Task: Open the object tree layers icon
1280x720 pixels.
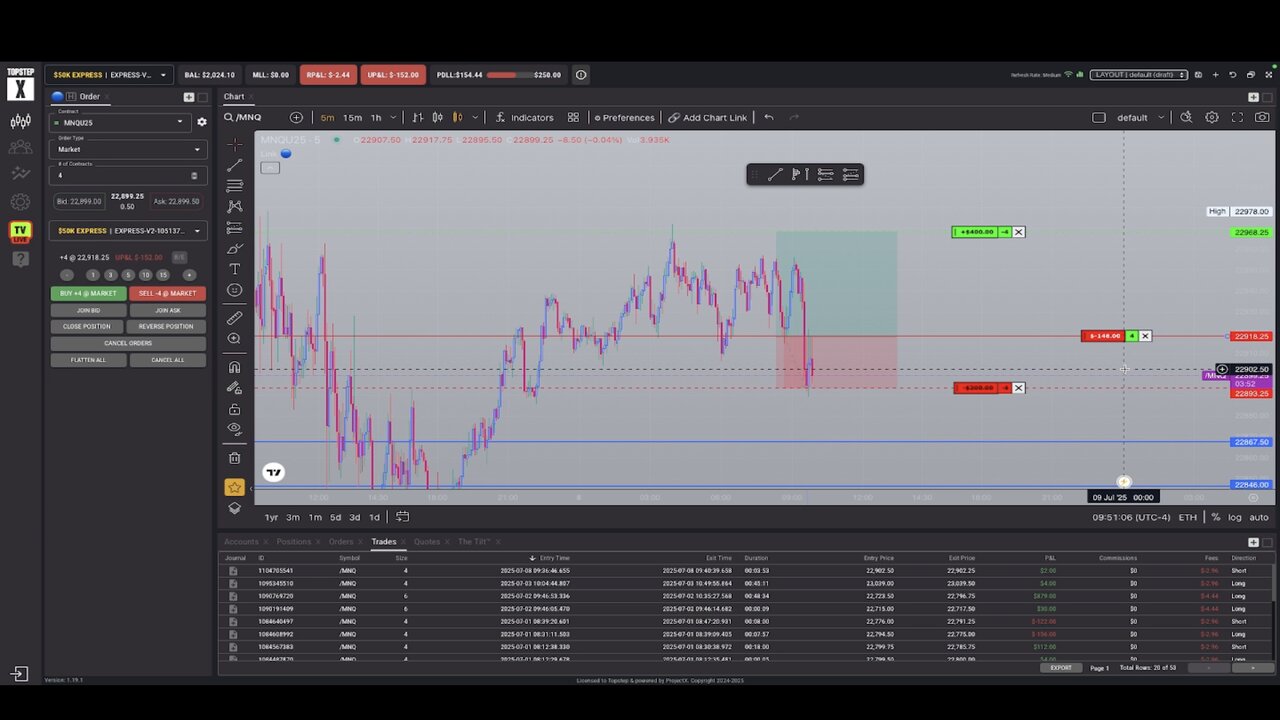Action: tap(234, 508)
